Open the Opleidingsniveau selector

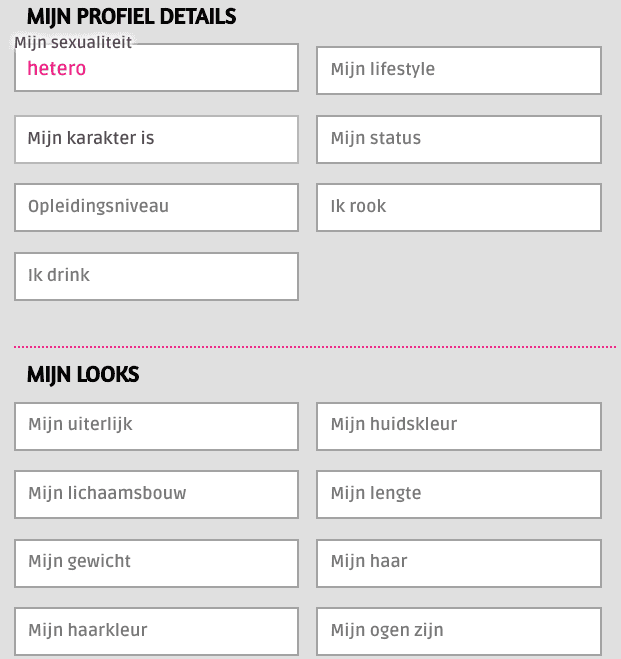[x=156, y=207]
